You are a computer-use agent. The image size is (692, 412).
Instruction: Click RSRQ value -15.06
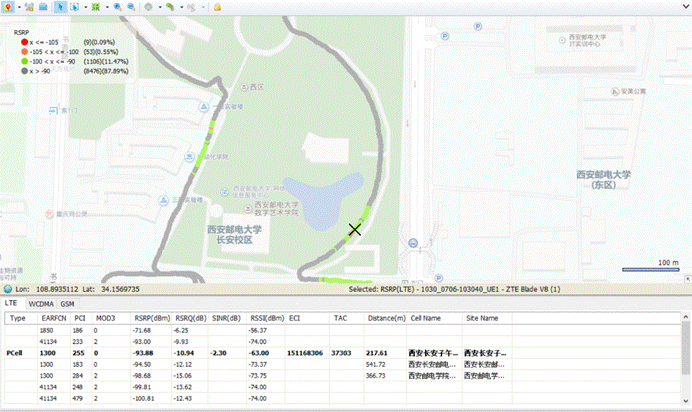183,376
